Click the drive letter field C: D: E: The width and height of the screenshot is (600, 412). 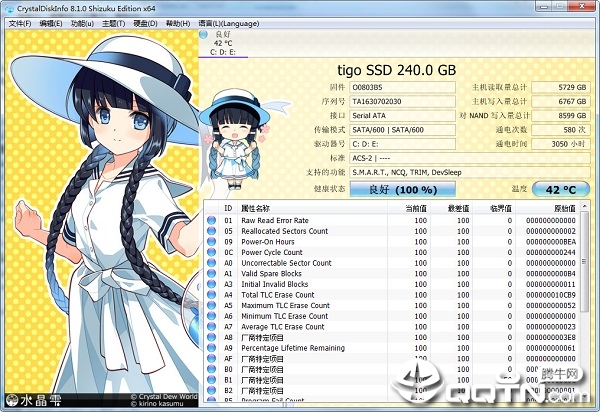click(x=403, y=144)
